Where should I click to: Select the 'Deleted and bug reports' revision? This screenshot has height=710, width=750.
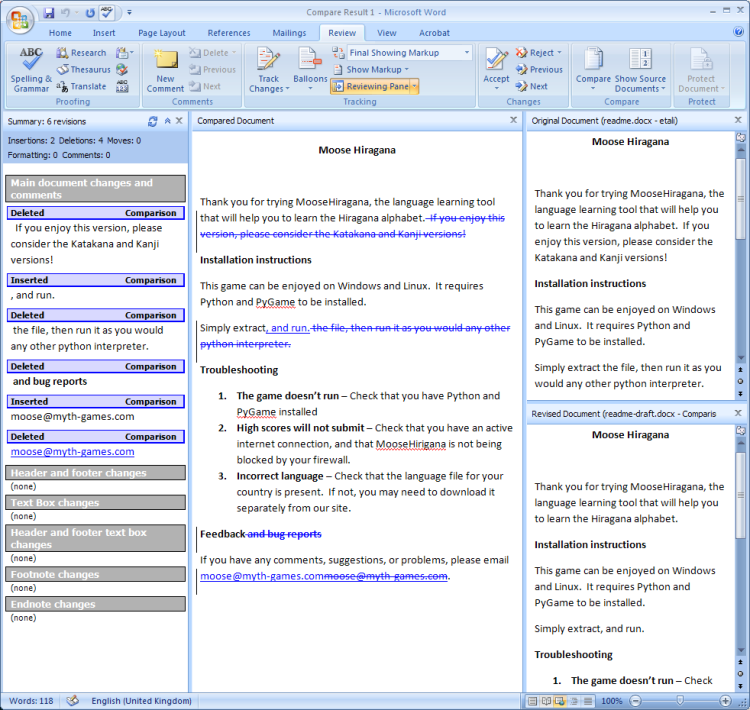point(96,374)
